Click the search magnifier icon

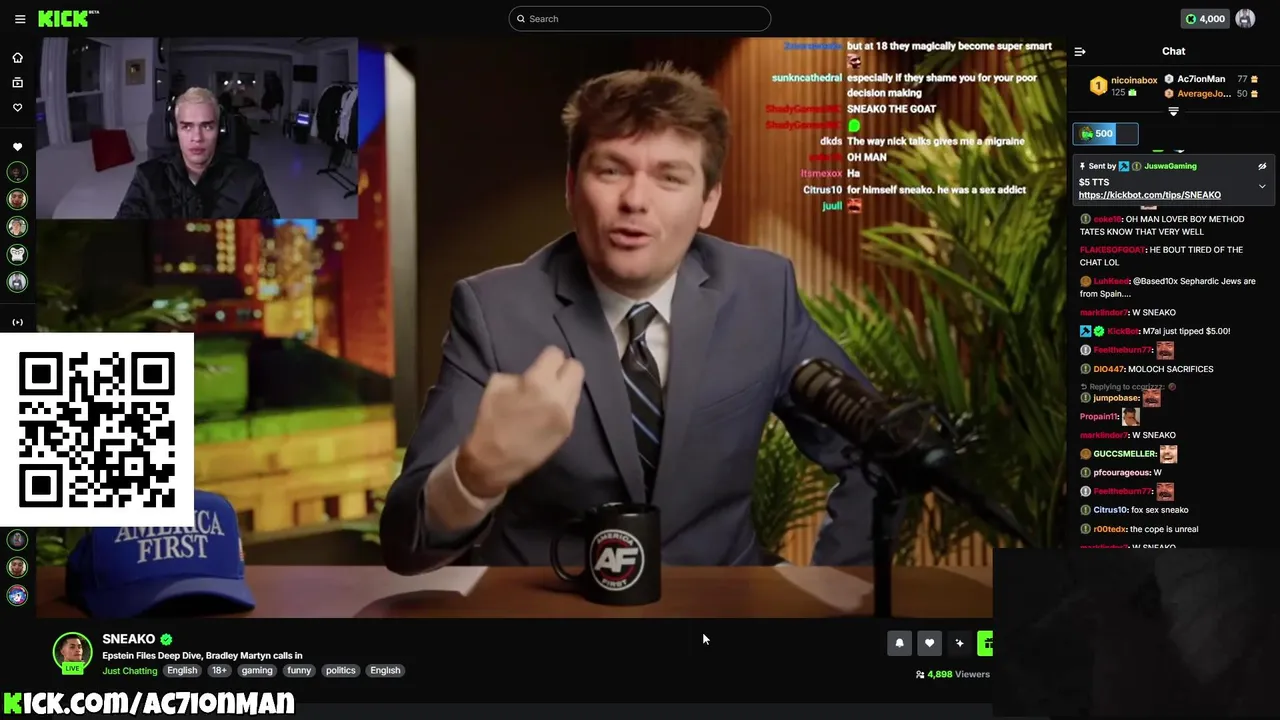[521, 19]
